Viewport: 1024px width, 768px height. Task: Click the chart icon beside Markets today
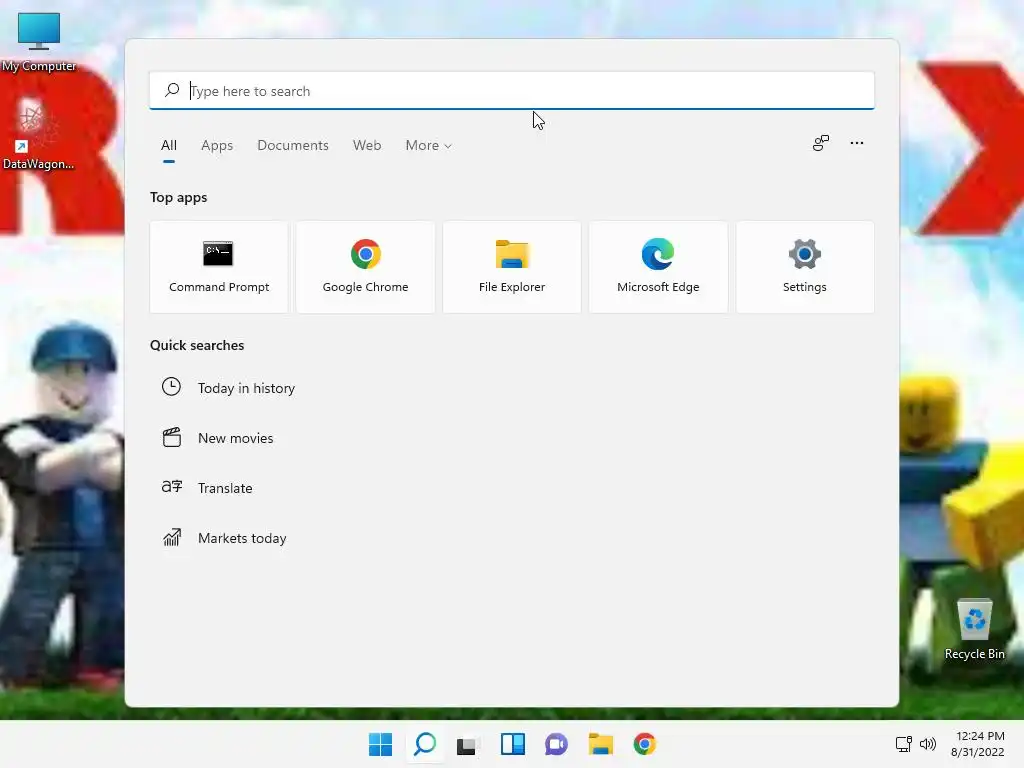point(172,537)
